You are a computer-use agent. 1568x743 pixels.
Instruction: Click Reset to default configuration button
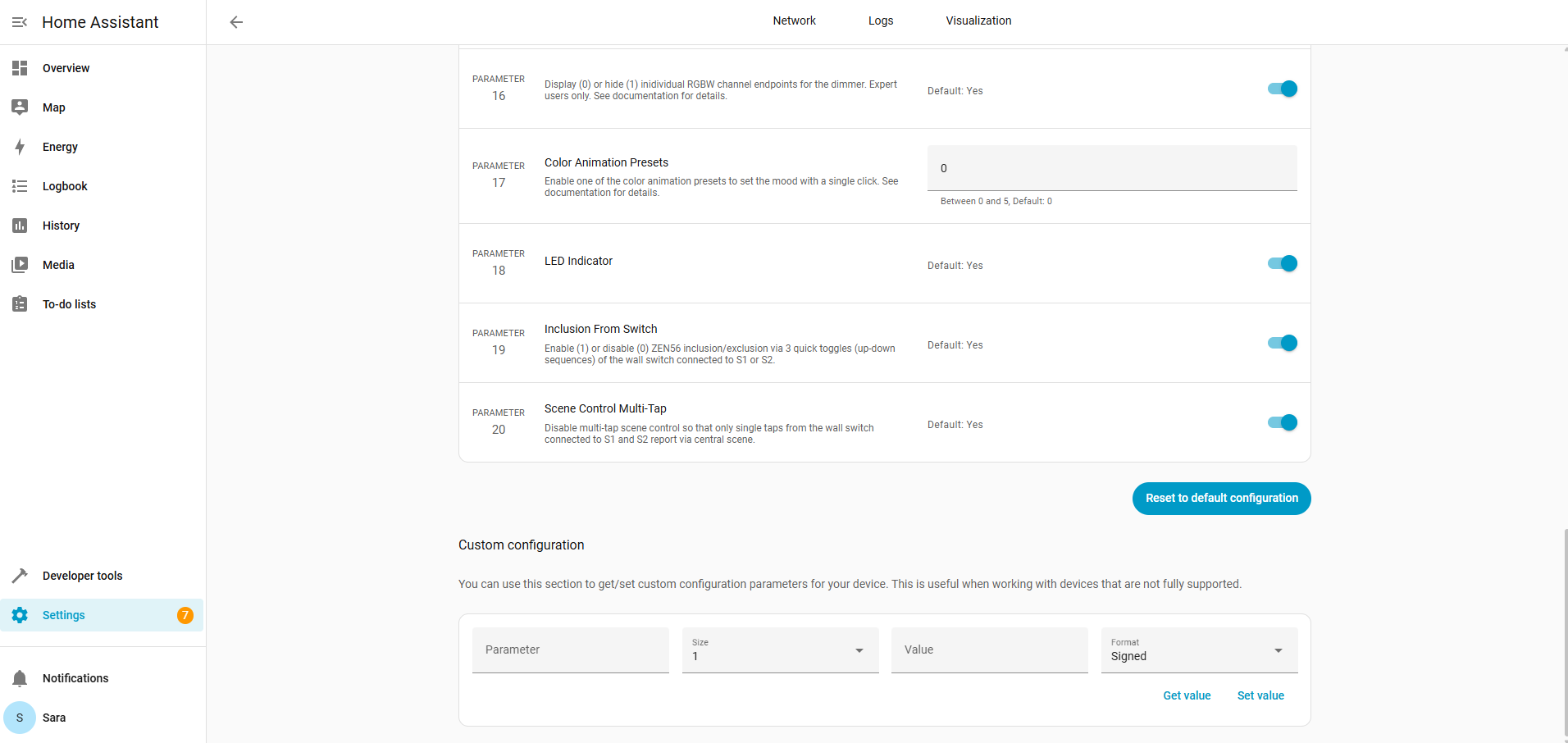[1221, 499]
